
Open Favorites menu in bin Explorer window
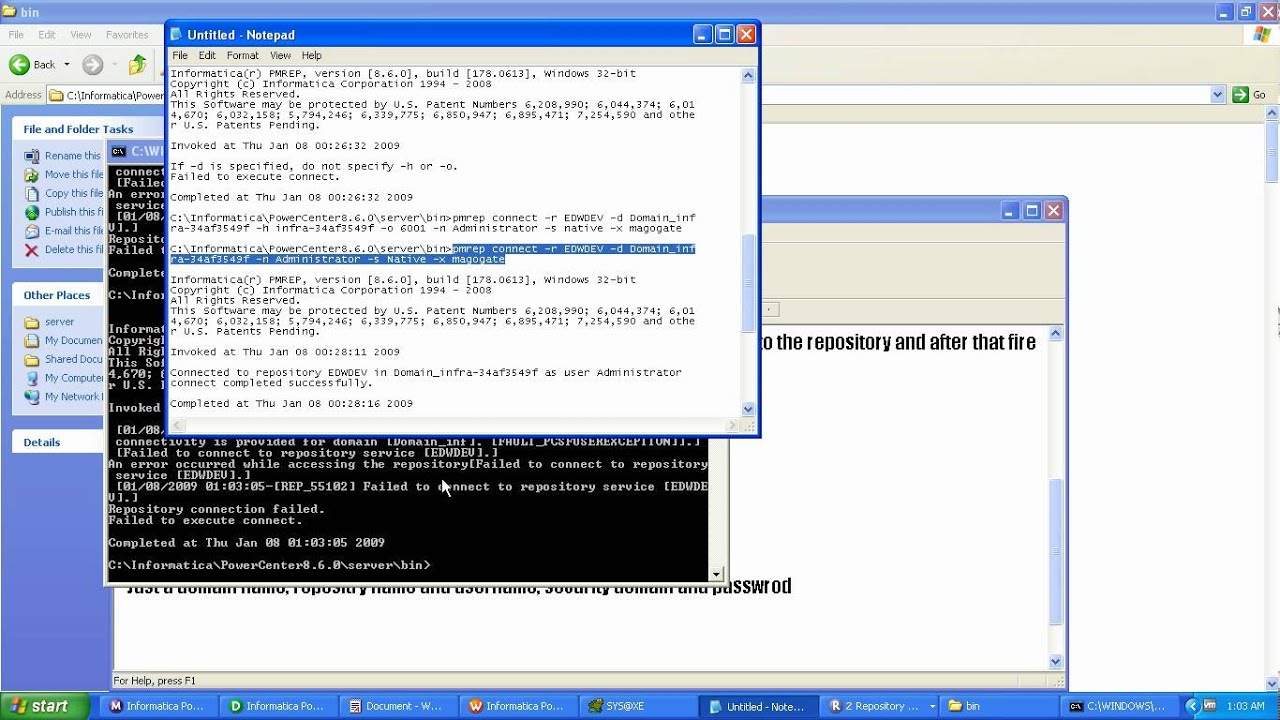pyautogui.click(x=127, y=34)
